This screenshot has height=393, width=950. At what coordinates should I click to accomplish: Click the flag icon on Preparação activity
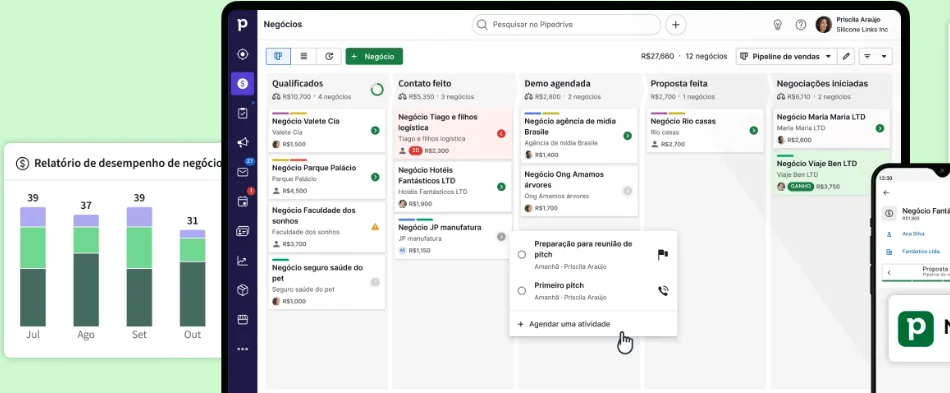[663, 254]
